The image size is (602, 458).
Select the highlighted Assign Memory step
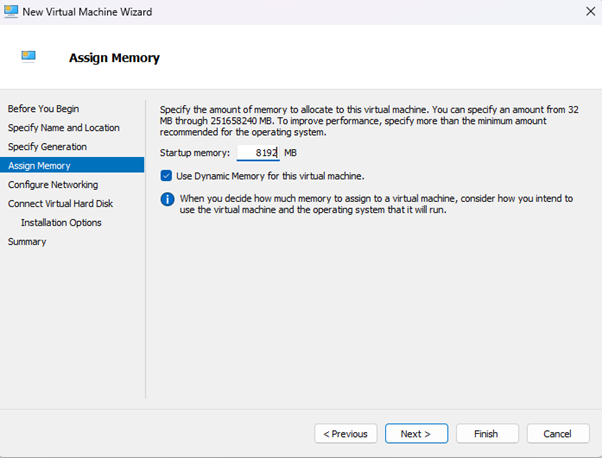[40, 165]
